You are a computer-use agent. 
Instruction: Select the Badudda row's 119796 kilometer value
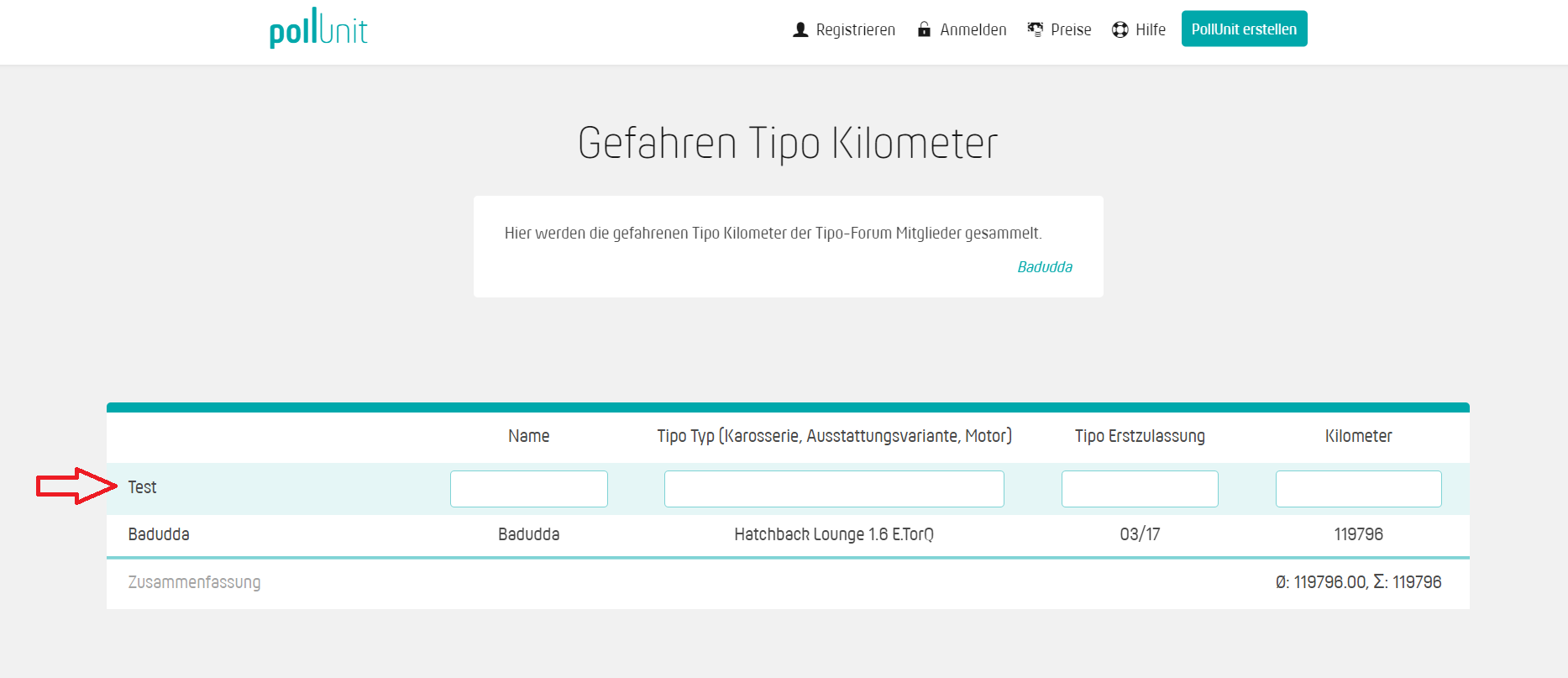[x=1358, y=534]
